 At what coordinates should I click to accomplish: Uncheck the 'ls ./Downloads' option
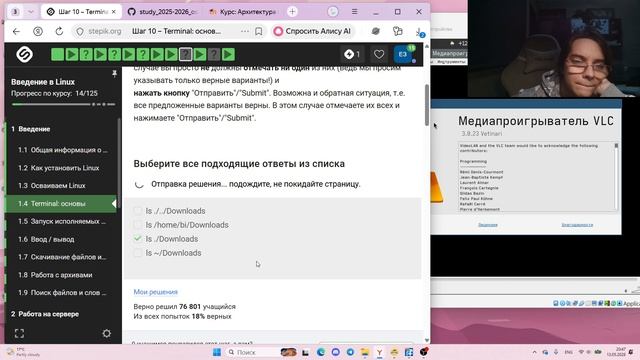click(x=138, y=239)
